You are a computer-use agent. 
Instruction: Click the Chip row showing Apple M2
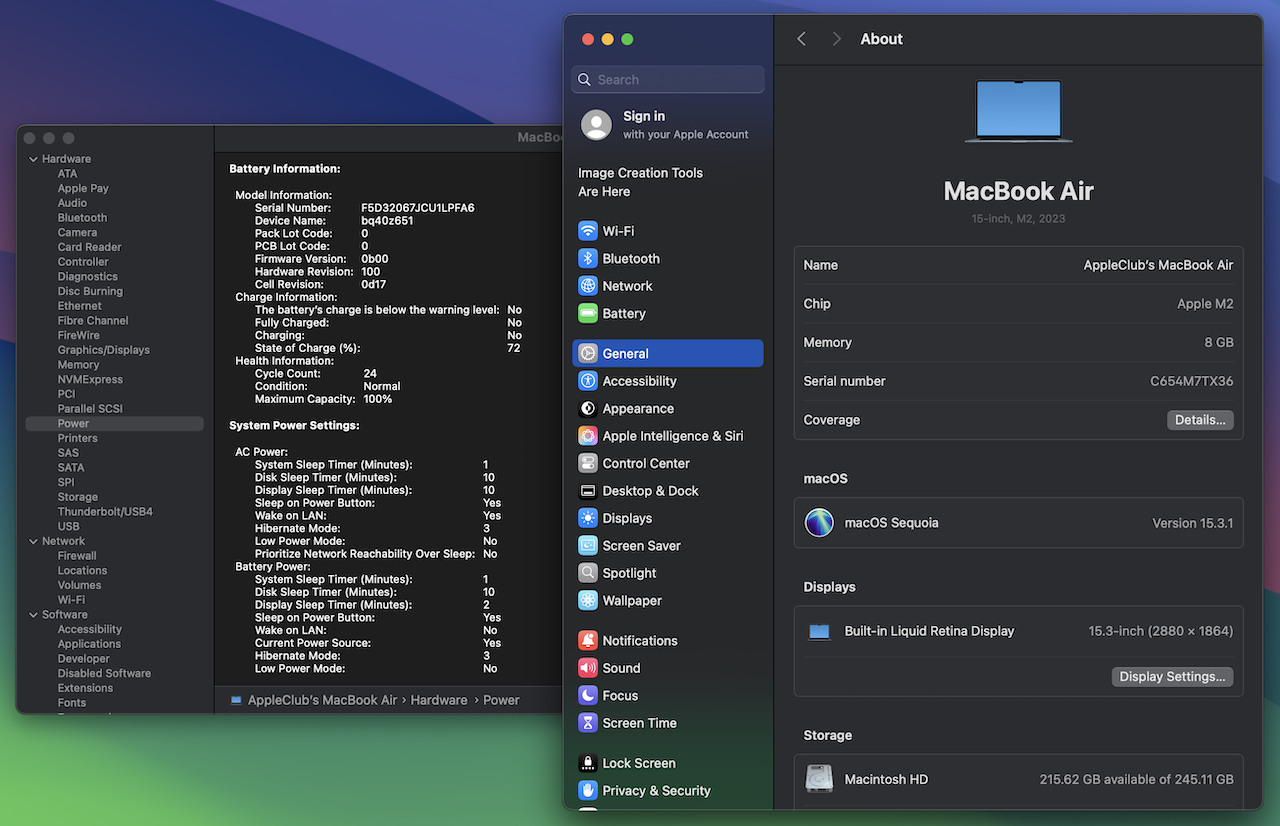[1018, 304]
